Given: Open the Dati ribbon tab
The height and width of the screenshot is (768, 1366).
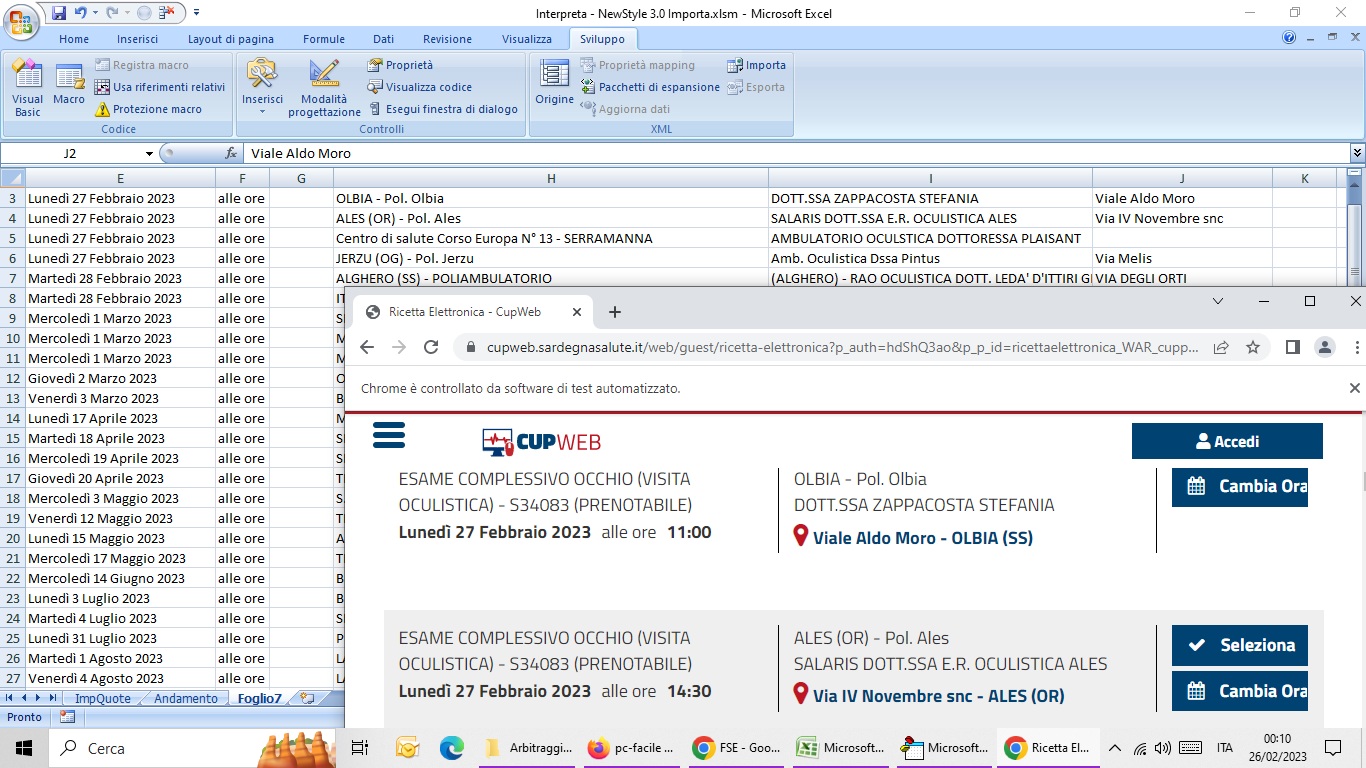Looking at the screenshot, I should (383, 39).
